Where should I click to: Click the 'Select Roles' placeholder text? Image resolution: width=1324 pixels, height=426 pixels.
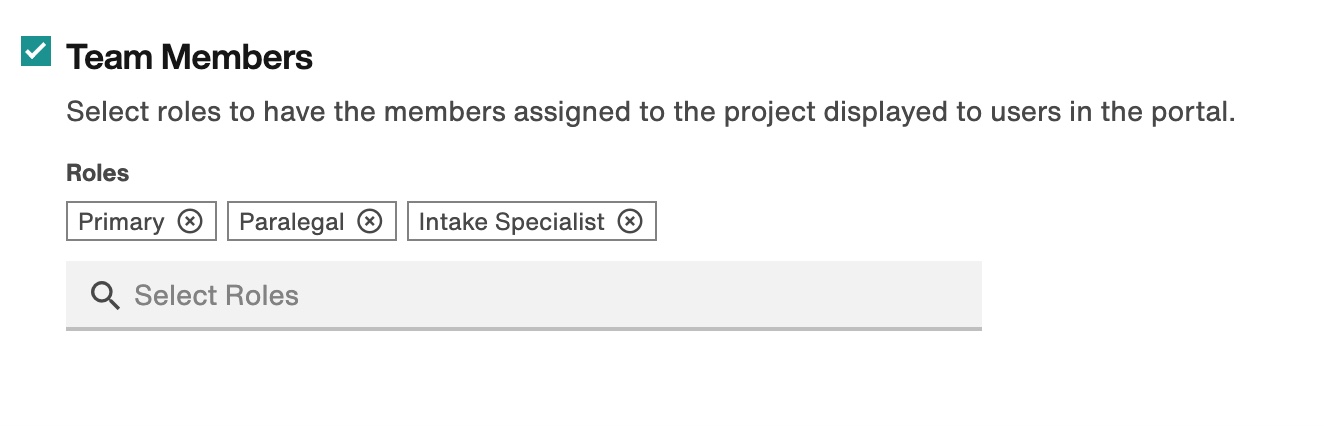click(x=217, y=295)
